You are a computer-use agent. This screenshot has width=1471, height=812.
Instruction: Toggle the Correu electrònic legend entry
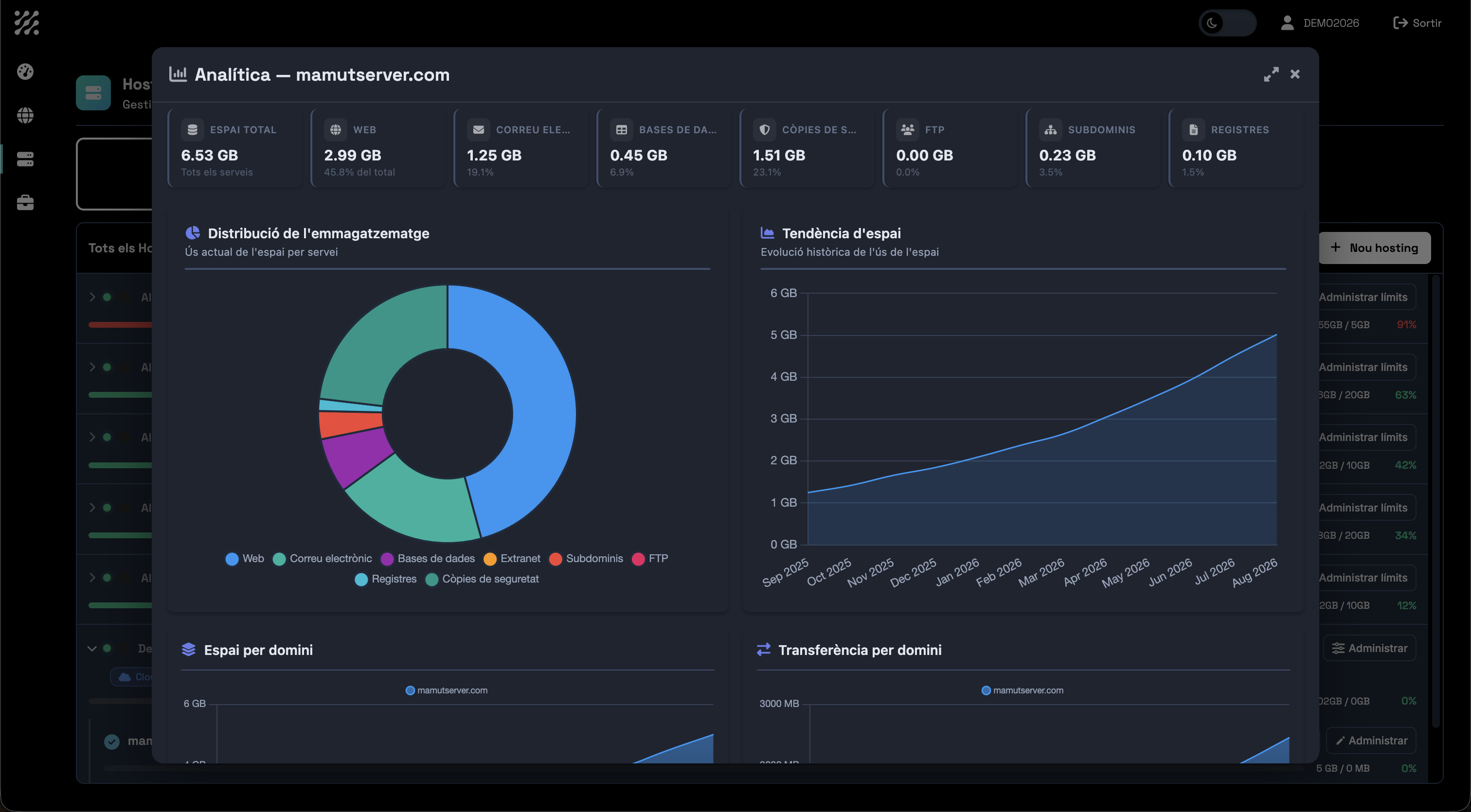coord(323,559)
